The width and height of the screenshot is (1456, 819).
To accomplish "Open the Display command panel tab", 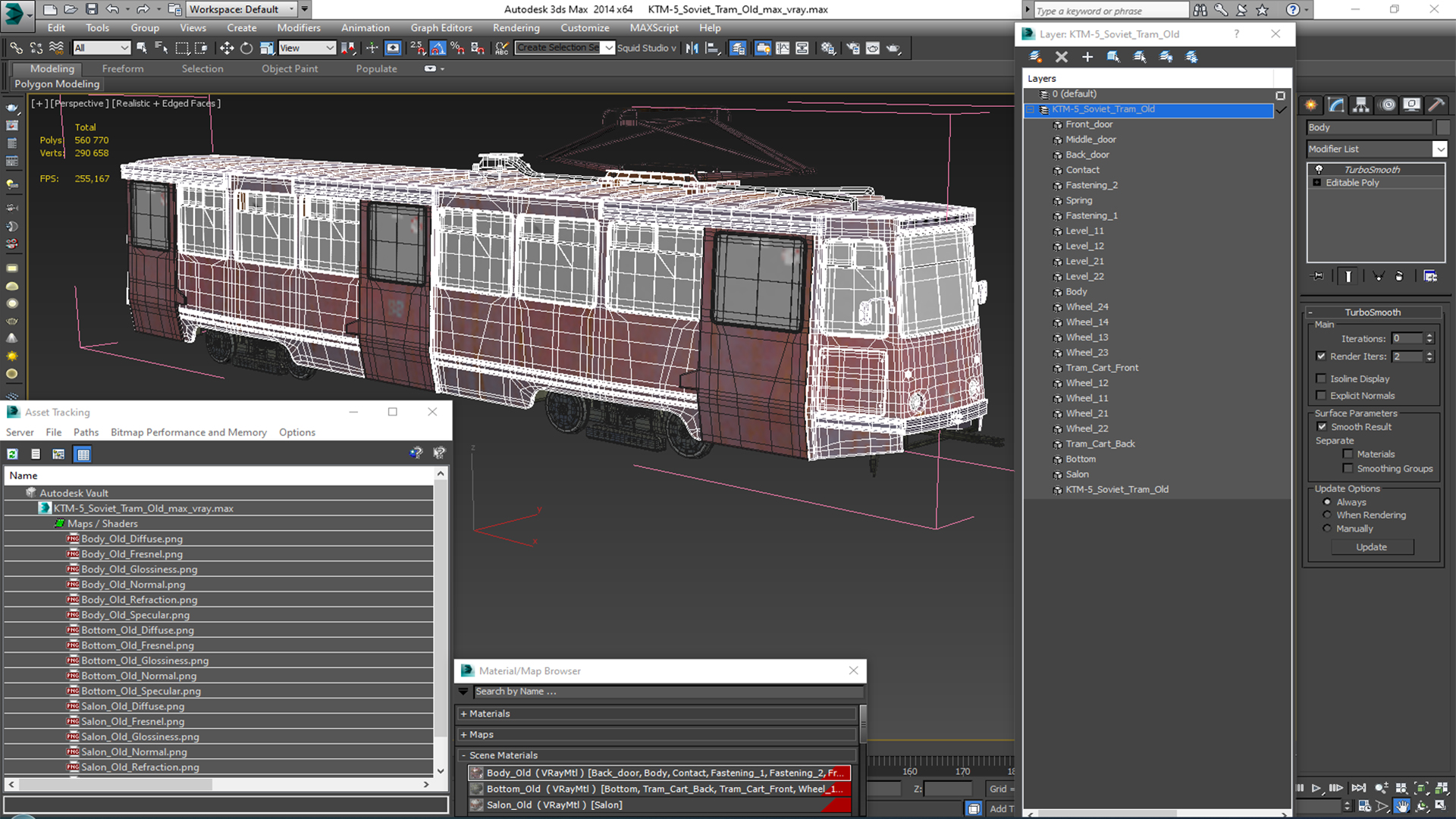I will [1411, 105].
